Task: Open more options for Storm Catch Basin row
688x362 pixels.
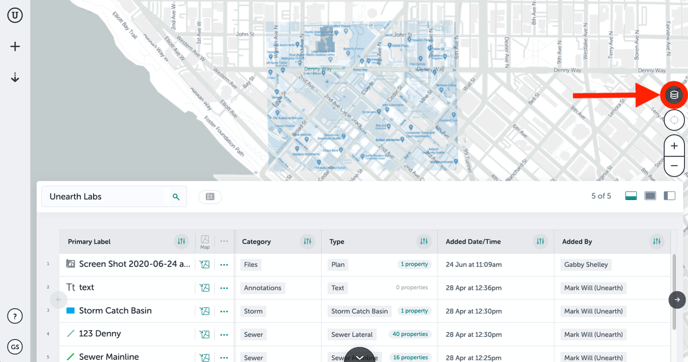Action: (224, 311)
